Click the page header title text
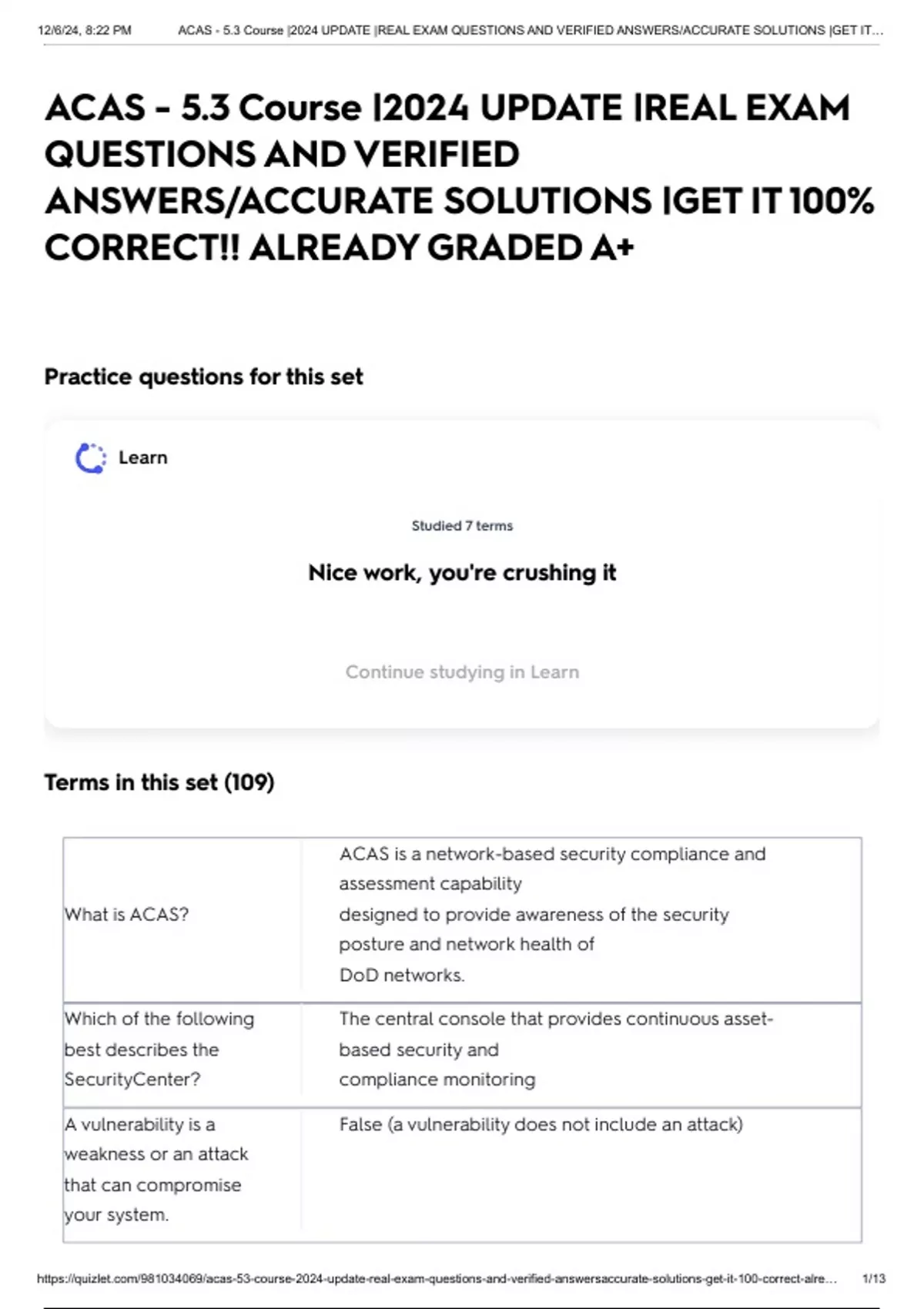Viewport: 924px width, 1309px height. (x=531, y=31)
